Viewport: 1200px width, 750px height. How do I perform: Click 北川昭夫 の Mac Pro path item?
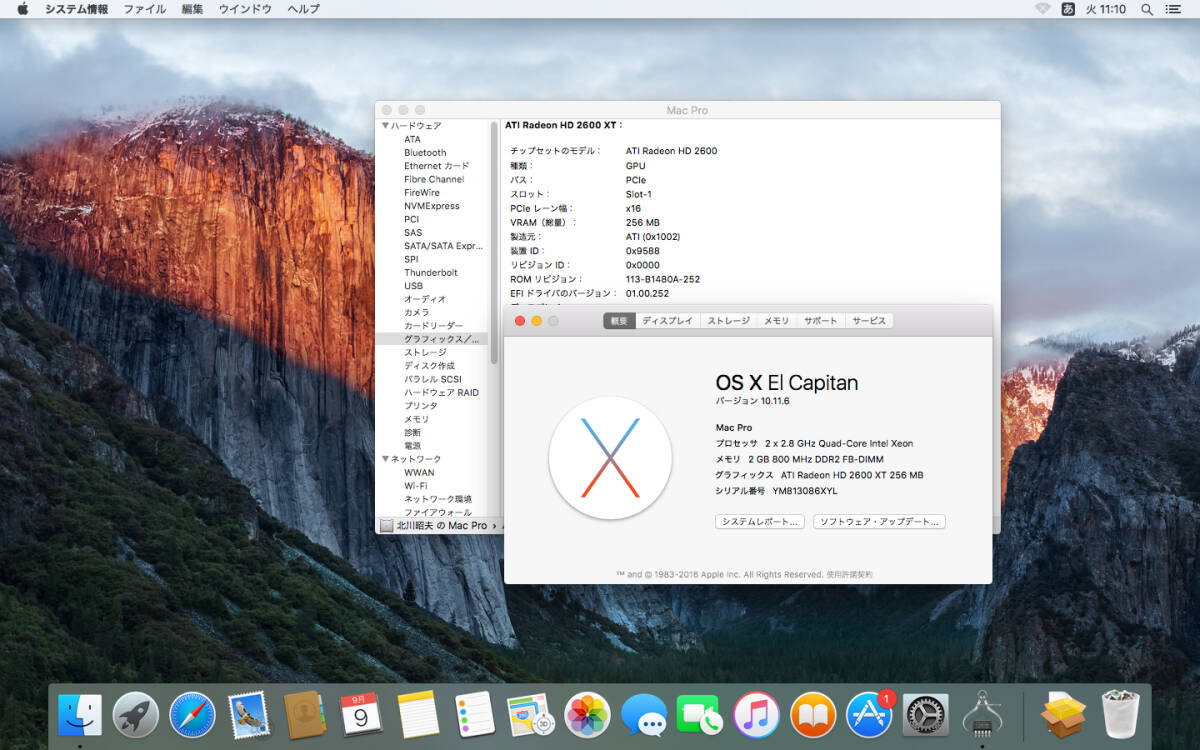(434, 526)
